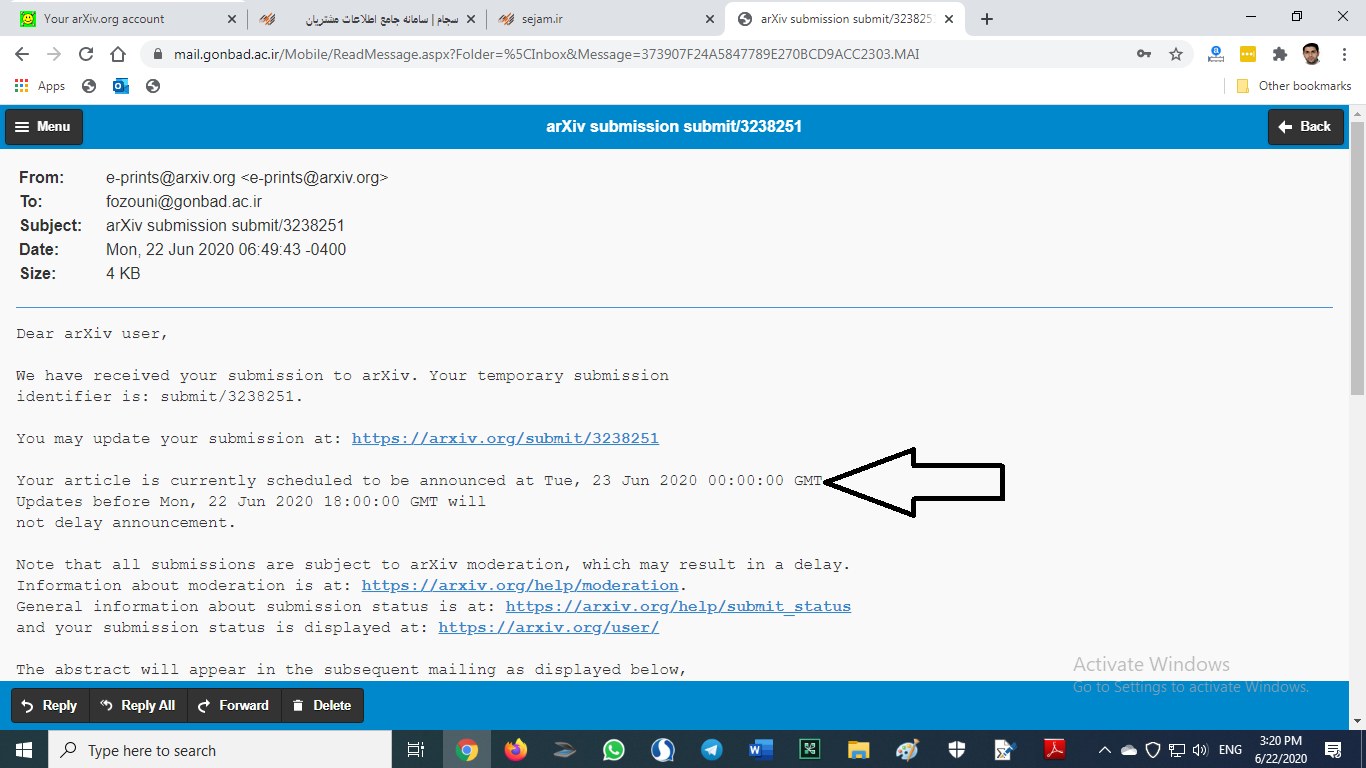
Task: Open WhatsApp from the taskbar
Action: [613, 750]
